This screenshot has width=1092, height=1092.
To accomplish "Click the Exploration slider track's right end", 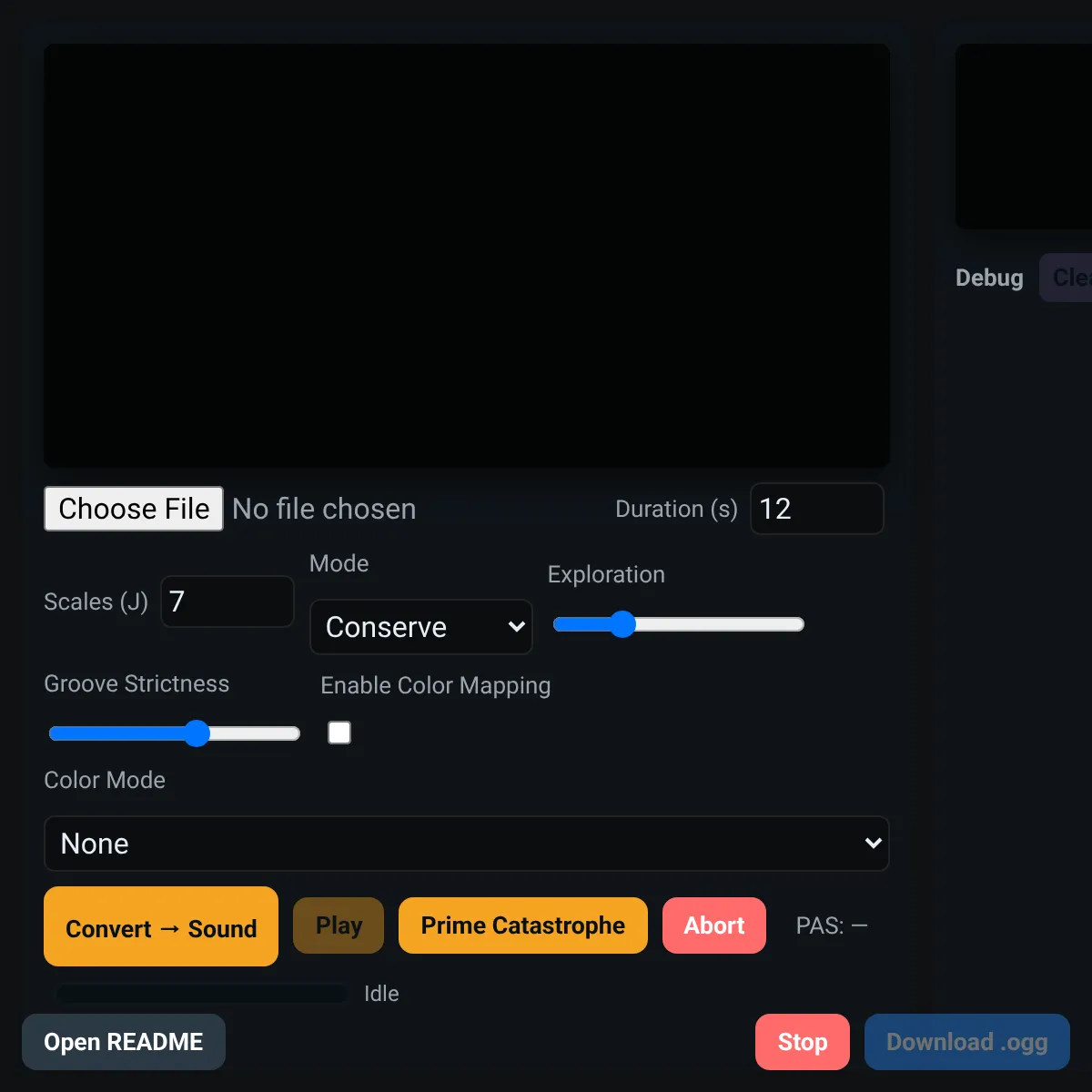I will tap(797, 624).
